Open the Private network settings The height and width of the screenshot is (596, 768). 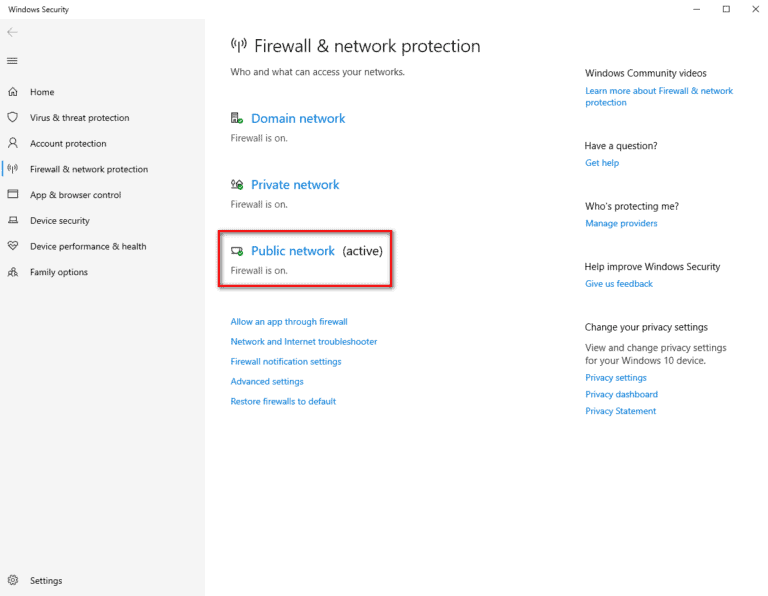pos(295,185)
